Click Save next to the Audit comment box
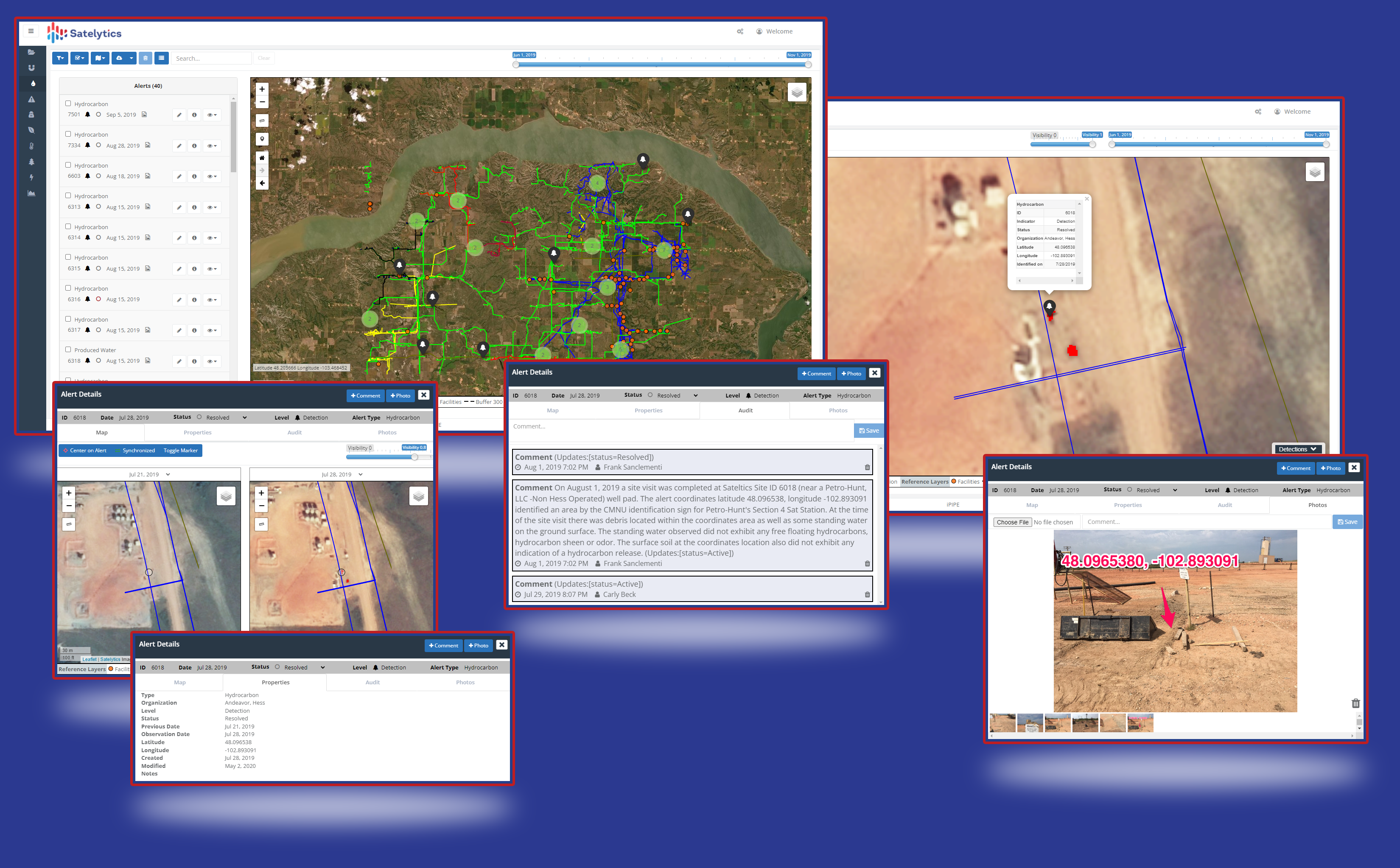 868,431
